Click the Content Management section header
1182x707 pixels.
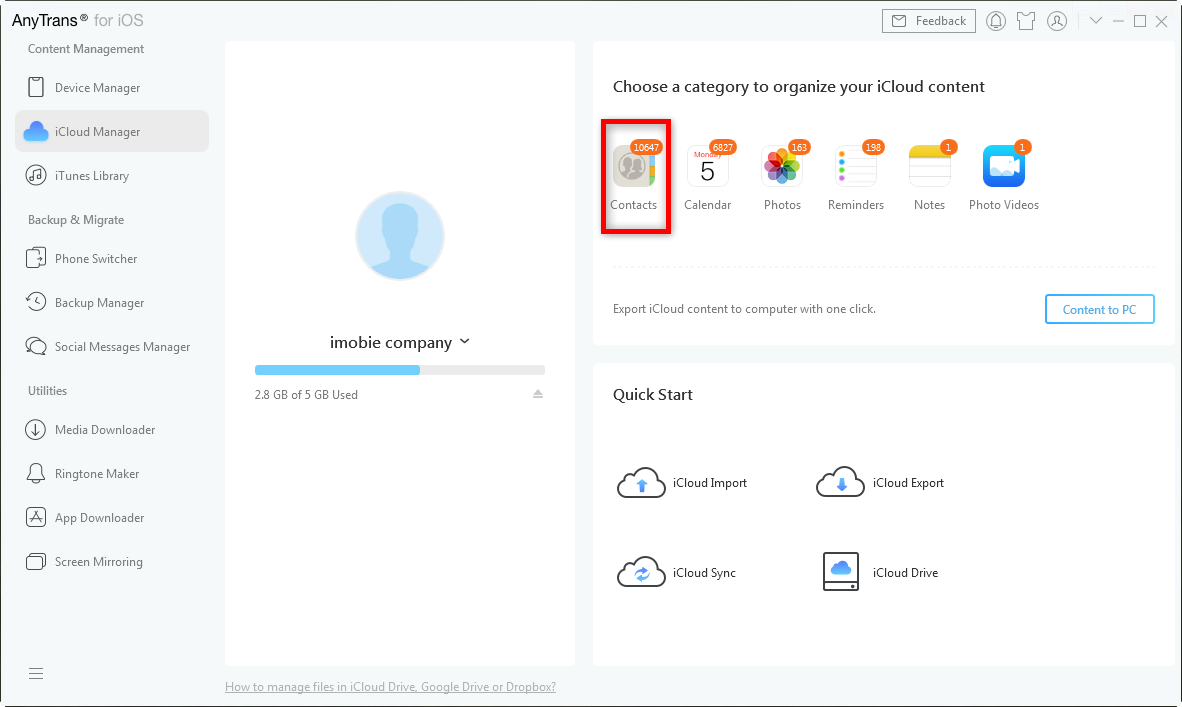(x=86, y=49)
